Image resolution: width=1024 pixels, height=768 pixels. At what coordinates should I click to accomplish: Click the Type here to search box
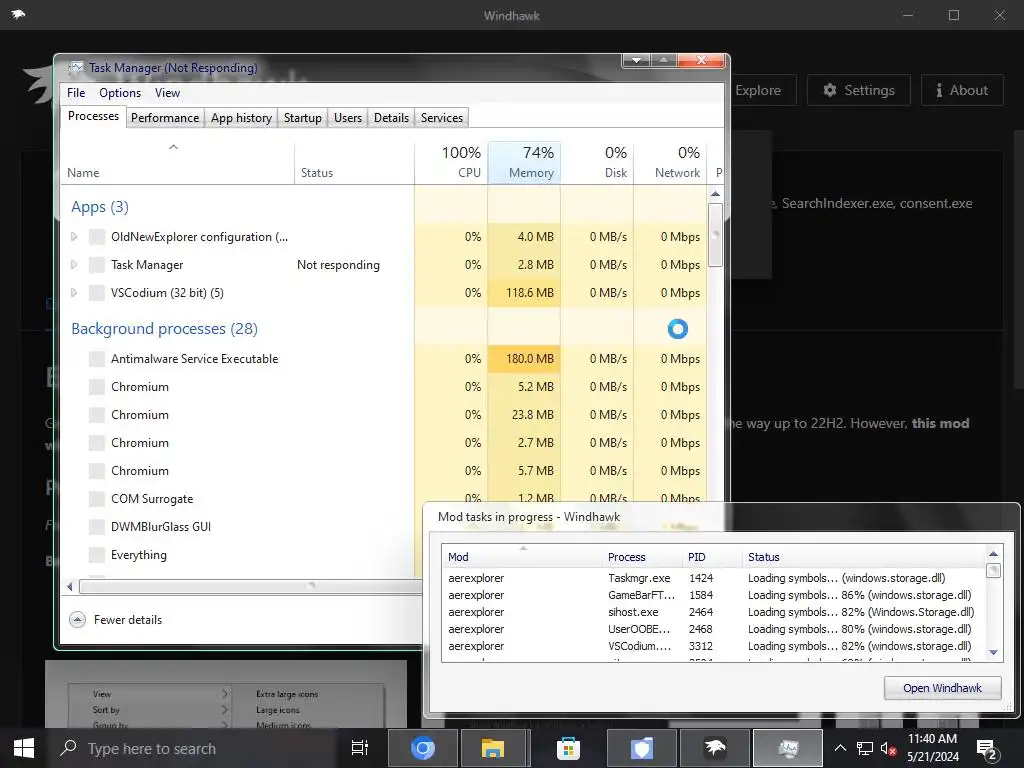pos(196,748)
